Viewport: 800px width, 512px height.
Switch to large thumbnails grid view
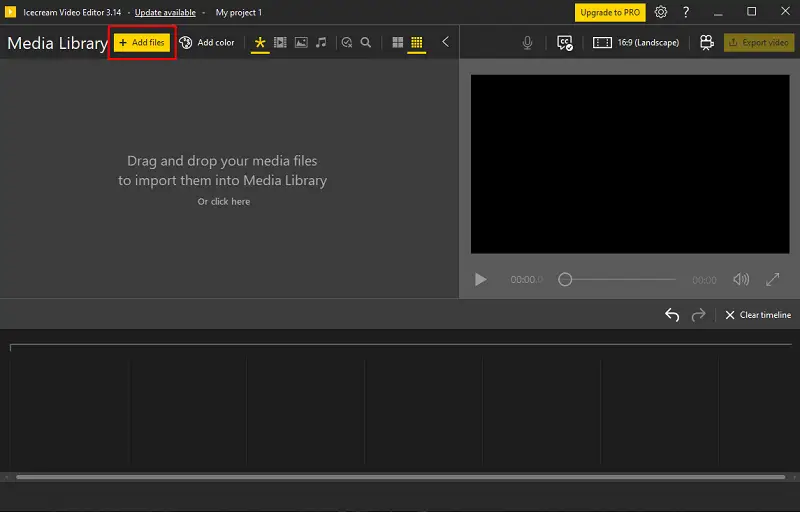pyautogui.click(x=397, y=42)
